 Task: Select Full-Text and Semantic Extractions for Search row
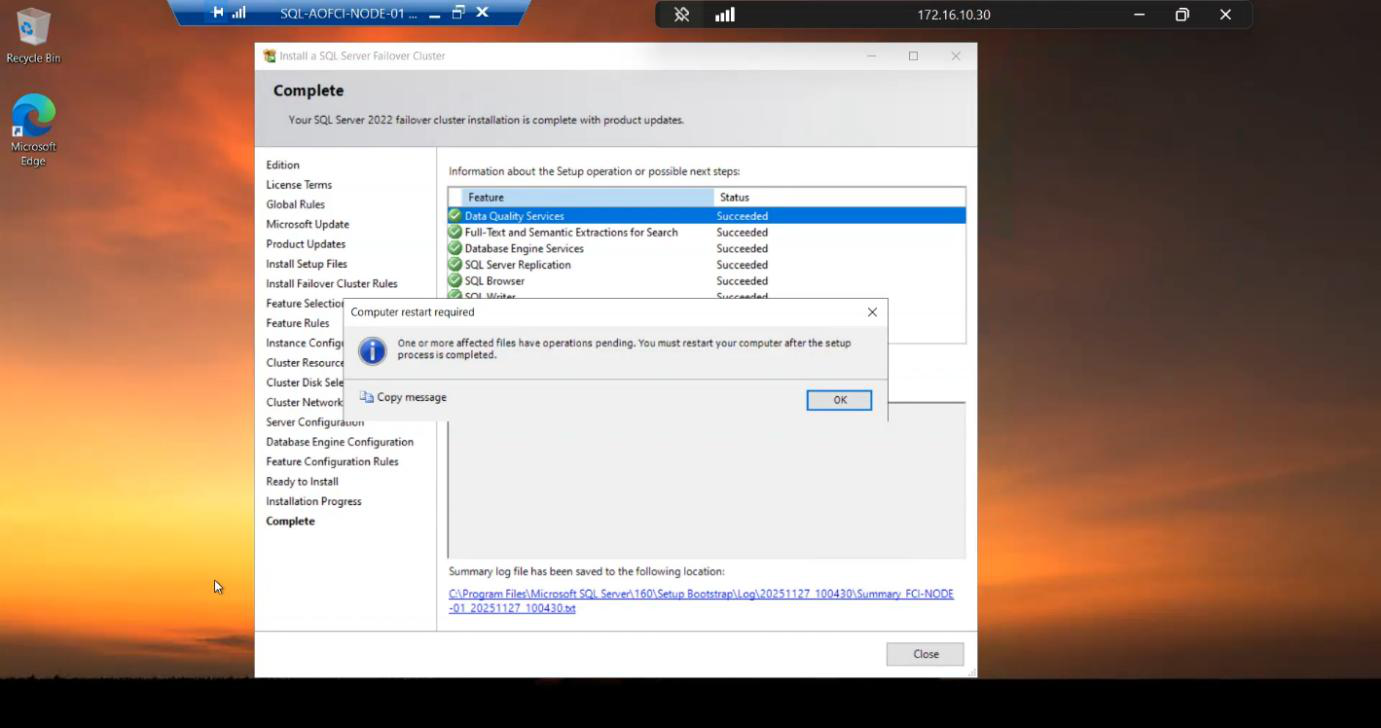706,232
